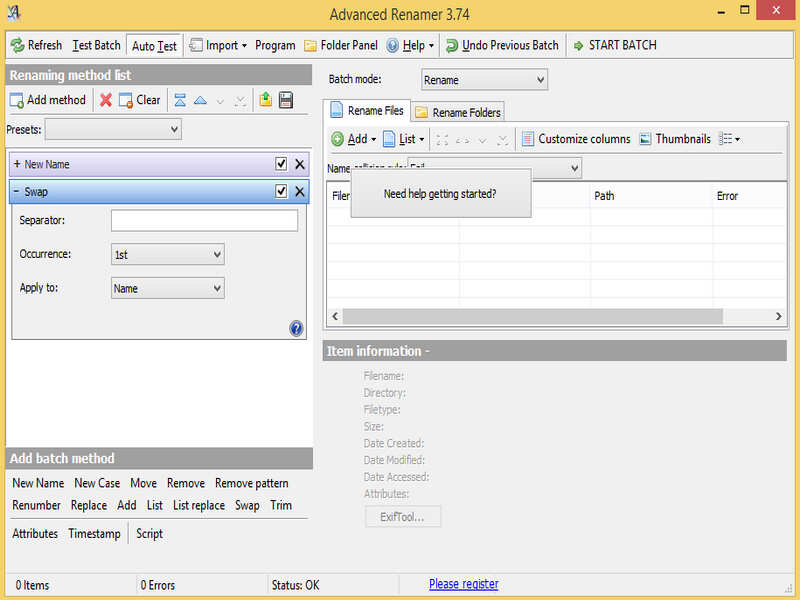Toggle Auto Test mode
Image resolution: width=800 pixels, height=600 pixels.
pos(153,44)
